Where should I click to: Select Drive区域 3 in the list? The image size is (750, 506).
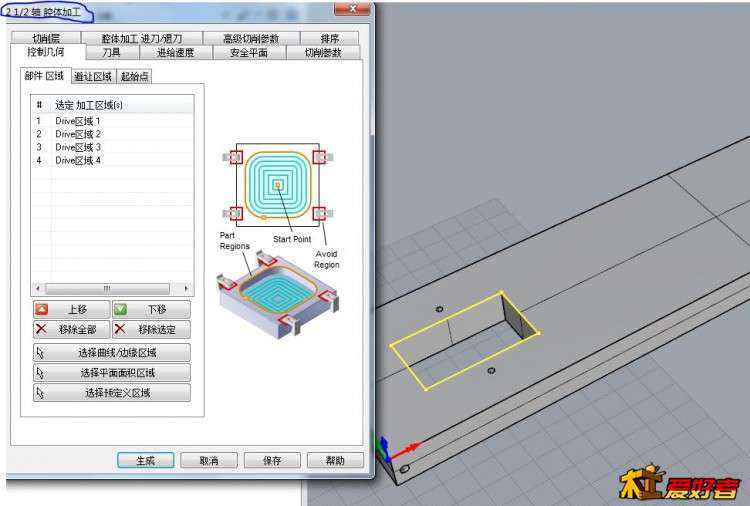click(x=112, y=147)
